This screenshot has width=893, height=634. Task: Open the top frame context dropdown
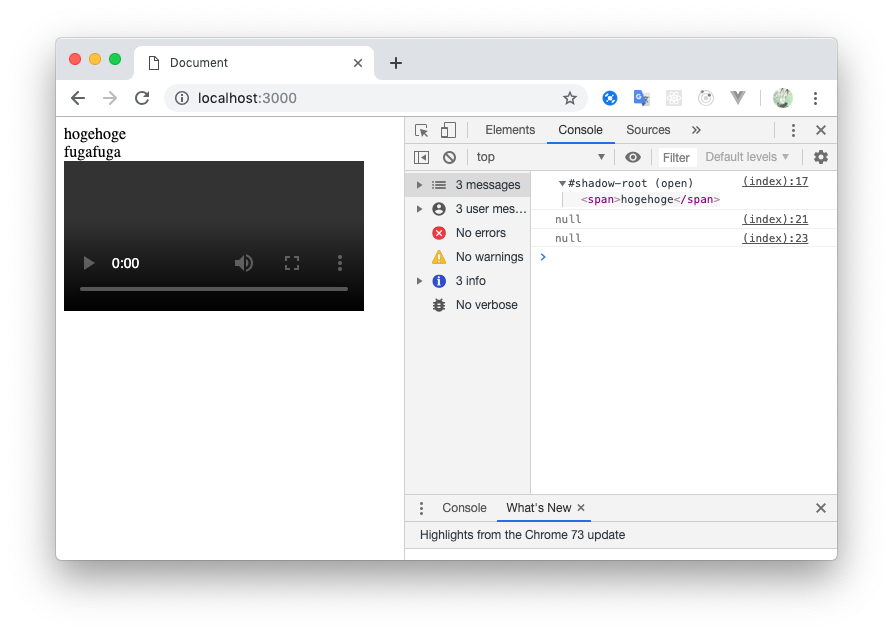[540, 157]
